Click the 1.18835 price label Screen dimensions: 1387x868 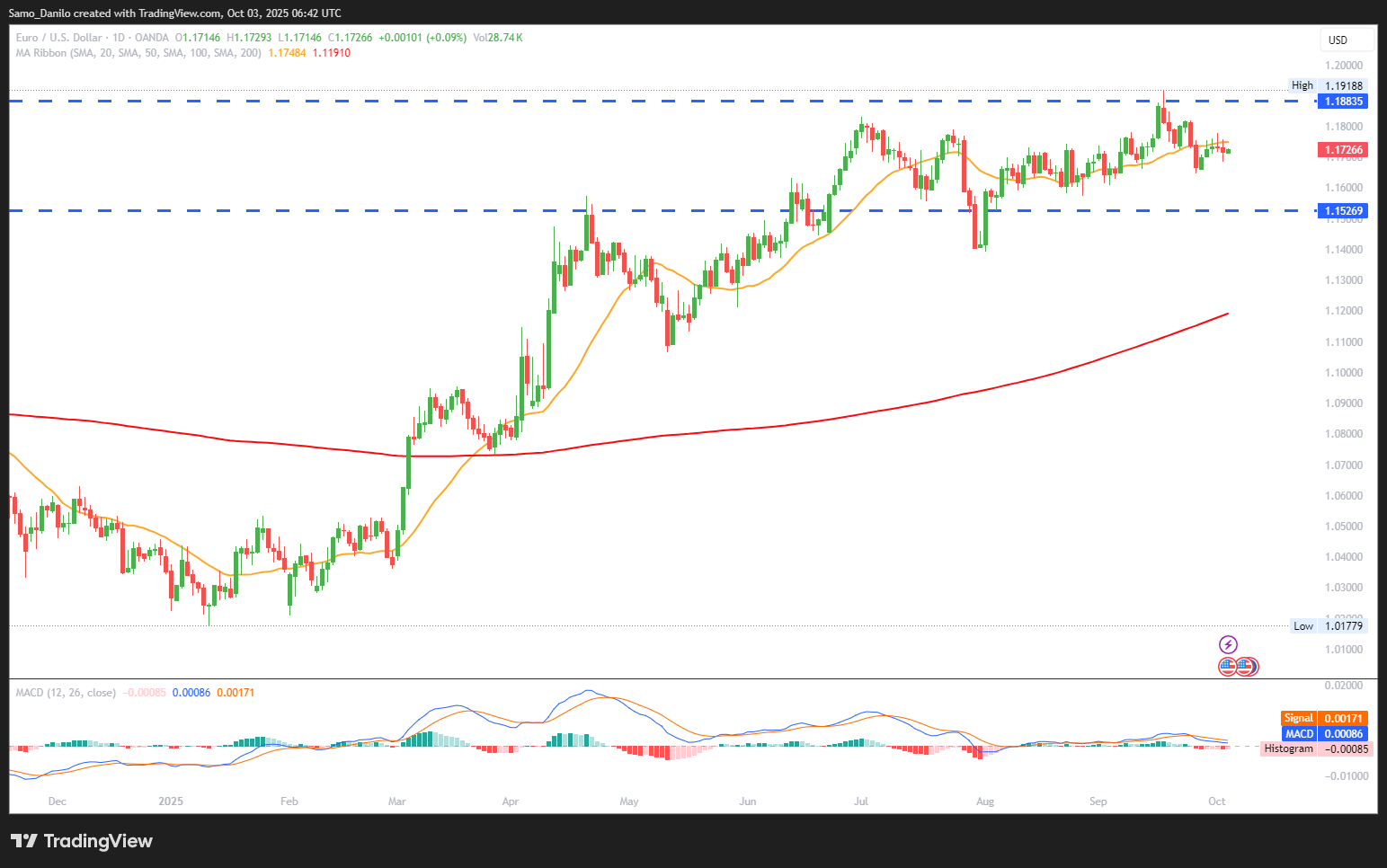[x=1343, y=102]
